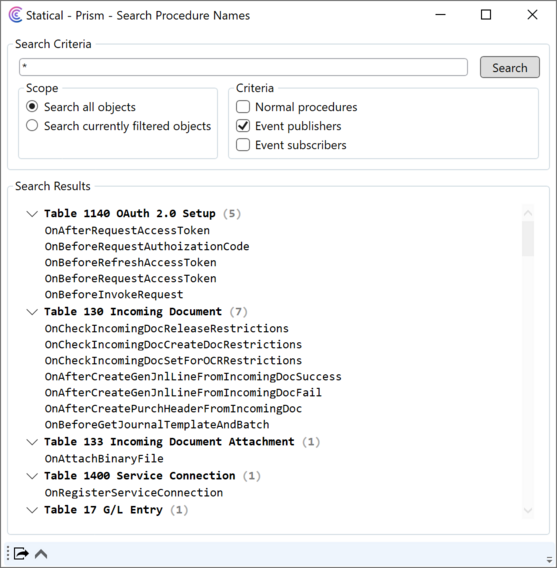Viewport: 557px width, 568px height.
Task: Select OnBeforeRefreshAccessToken procedure
Action: pyautogui.click(x=130, y=262)
